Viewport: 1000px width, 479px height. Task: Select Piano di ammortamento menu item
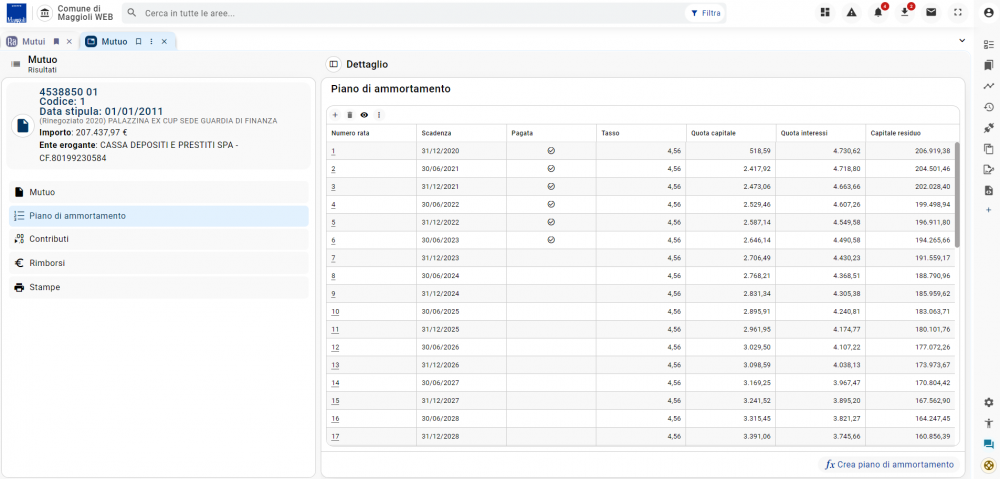coord(159,216)
